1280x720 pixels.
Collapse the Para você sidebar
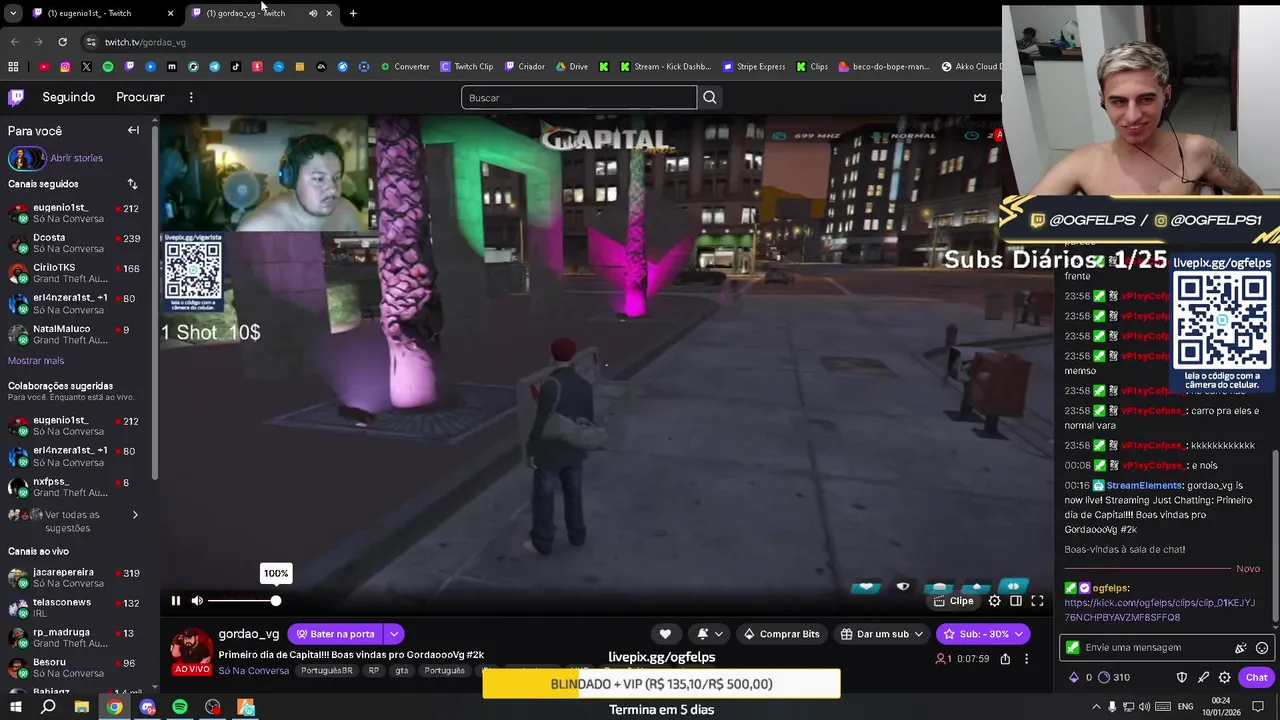click(x=133, y=130)
